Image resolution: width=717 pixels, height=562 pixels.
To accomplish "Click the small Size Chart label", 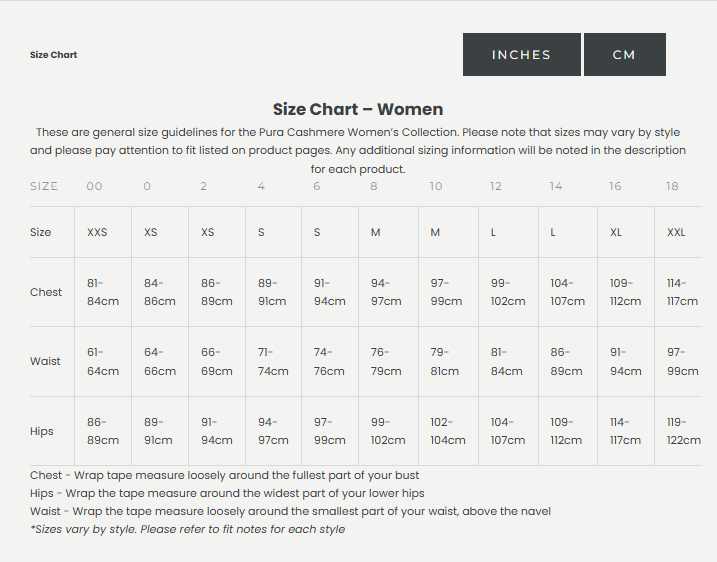I will point(53,55).
